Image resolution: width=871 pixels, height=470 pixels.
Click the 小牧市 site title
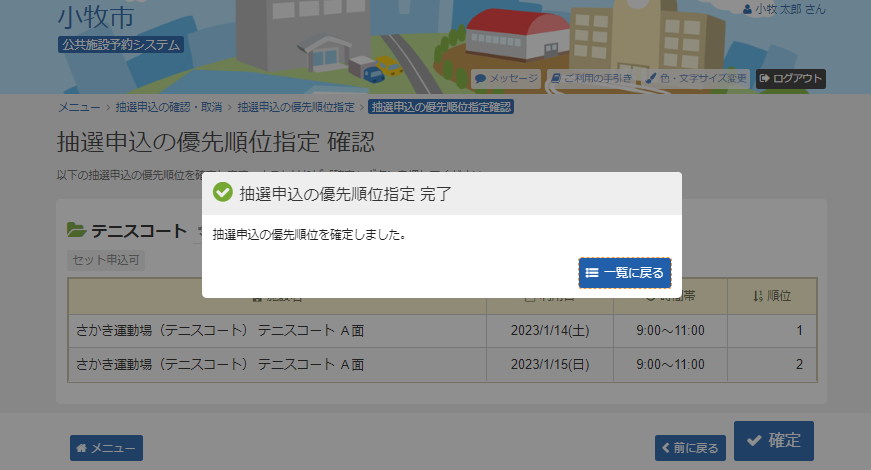pos(95,17)
